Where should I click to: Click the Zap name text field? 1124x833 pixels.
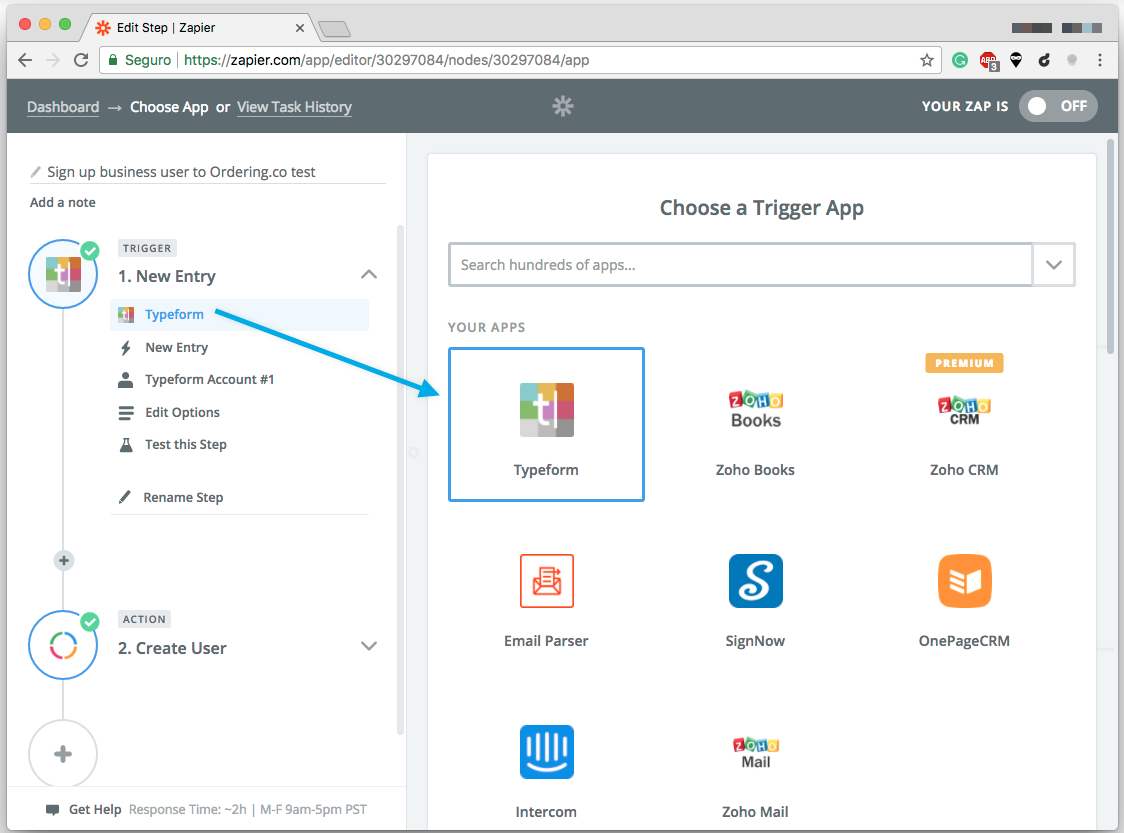tap(208, 172)
